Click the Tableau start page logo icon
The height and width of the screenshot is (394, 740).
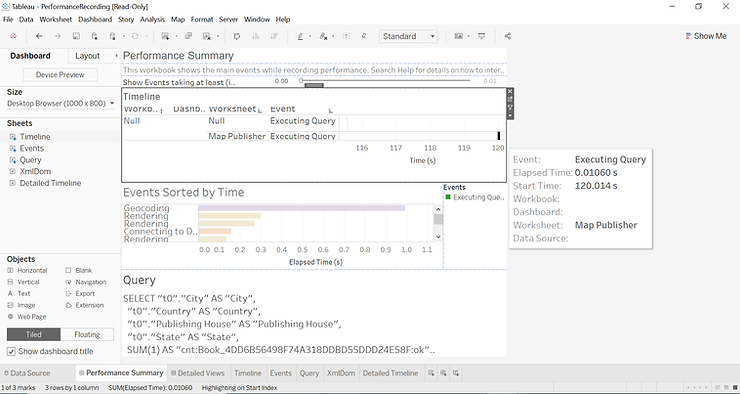tap(13, 36)
